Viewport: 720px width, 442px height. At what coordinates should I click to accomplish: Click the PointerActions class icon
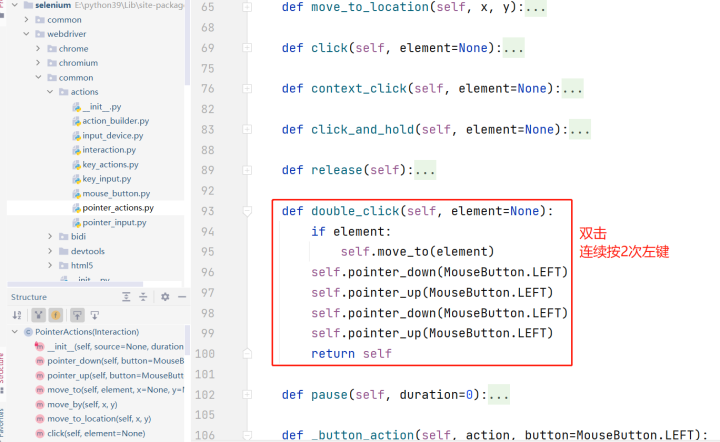coord(28,331)
